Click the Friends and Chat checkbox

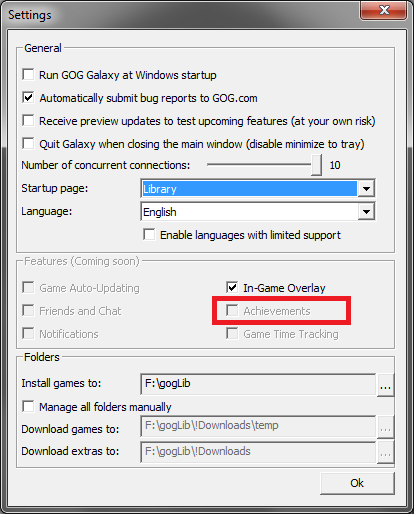pos(28,310)
